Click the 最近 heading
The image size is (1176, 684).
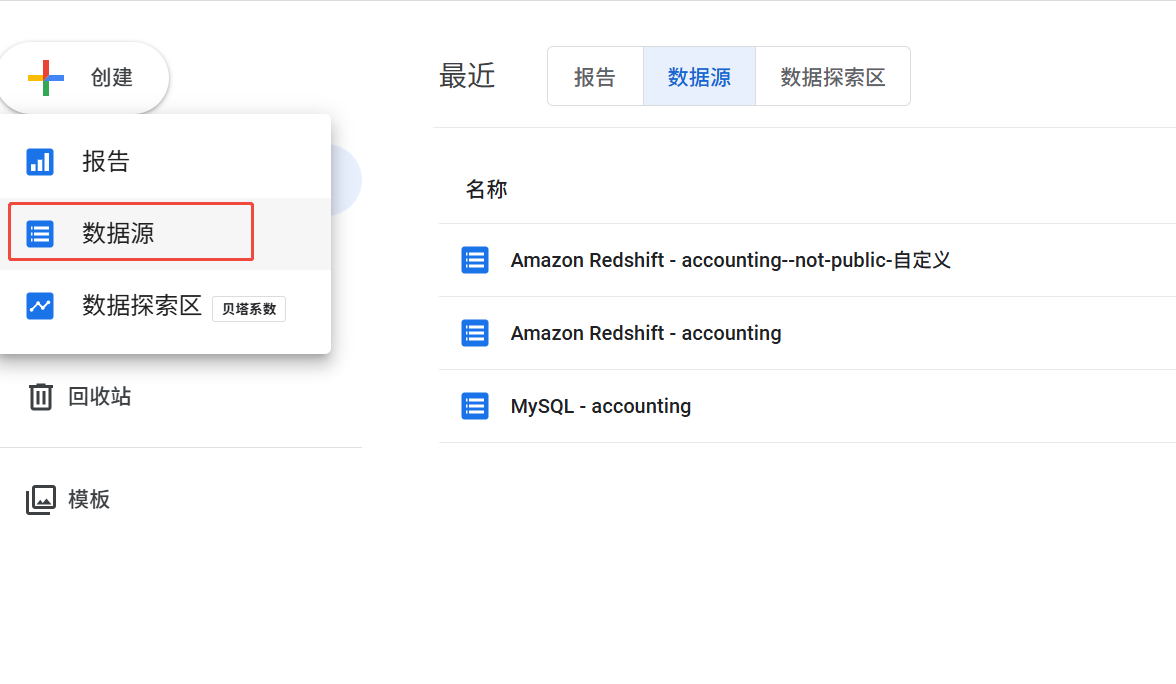click(466, 76)
